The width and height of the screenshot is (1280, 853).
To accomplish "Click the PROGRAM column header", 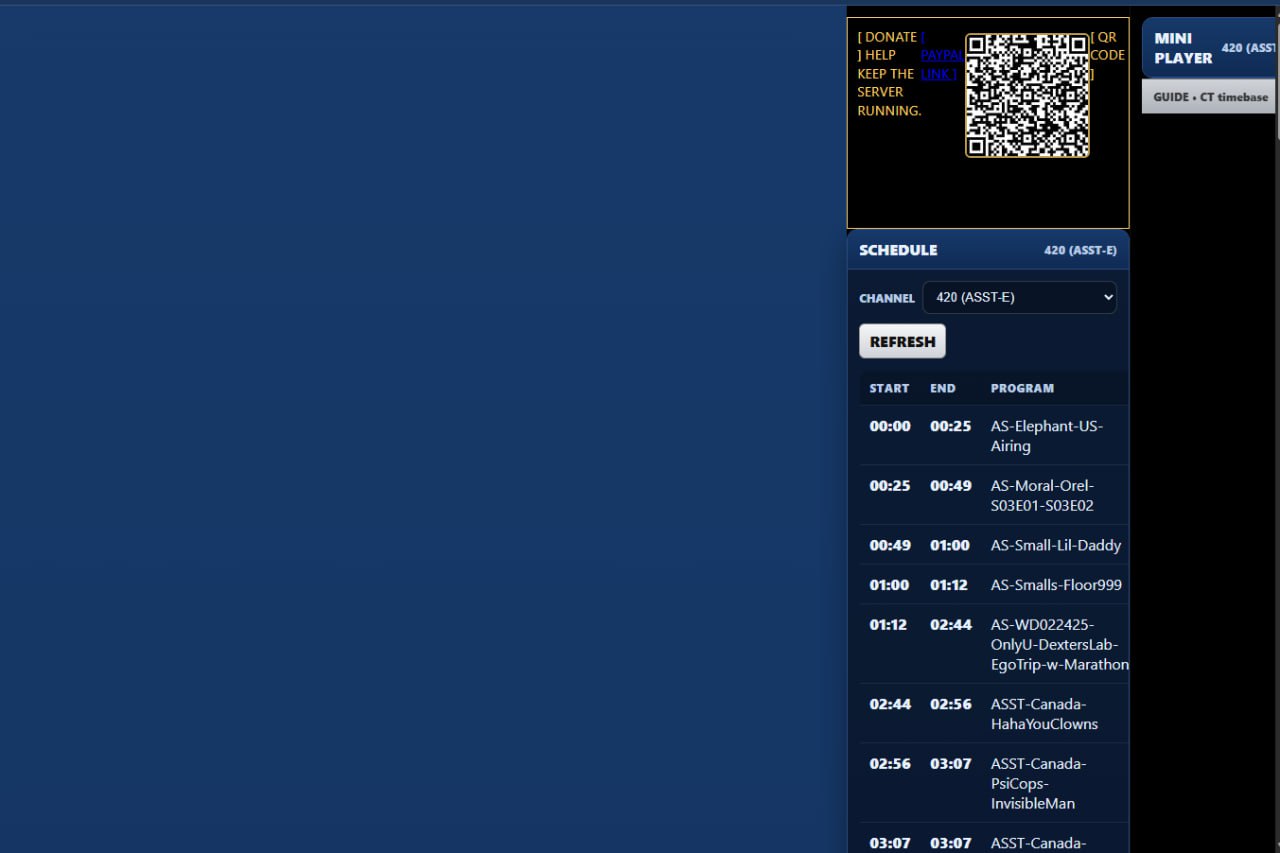I will [x=1022, y=388].
